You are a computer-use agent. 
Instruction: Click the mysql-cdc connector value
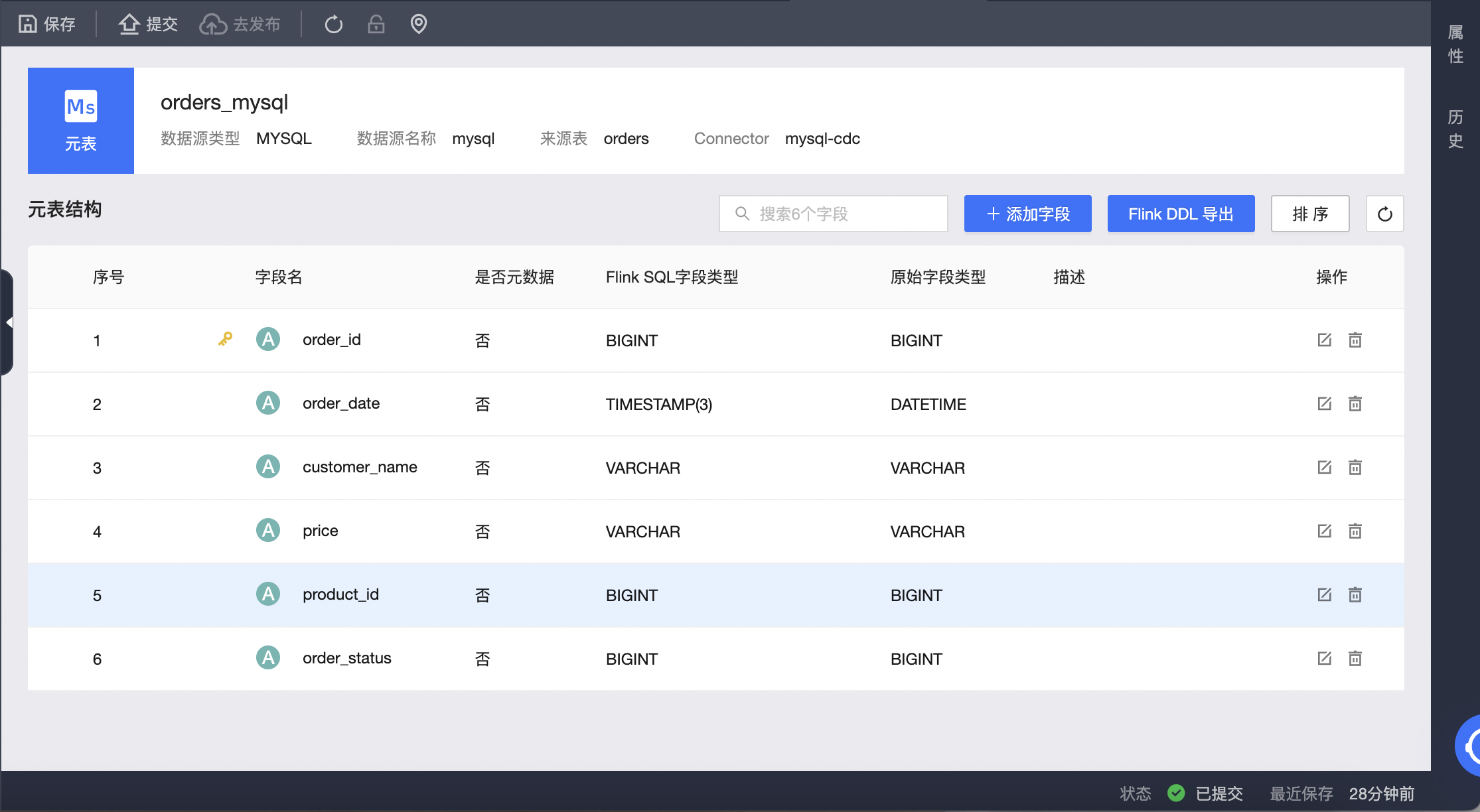coord(822,139)
